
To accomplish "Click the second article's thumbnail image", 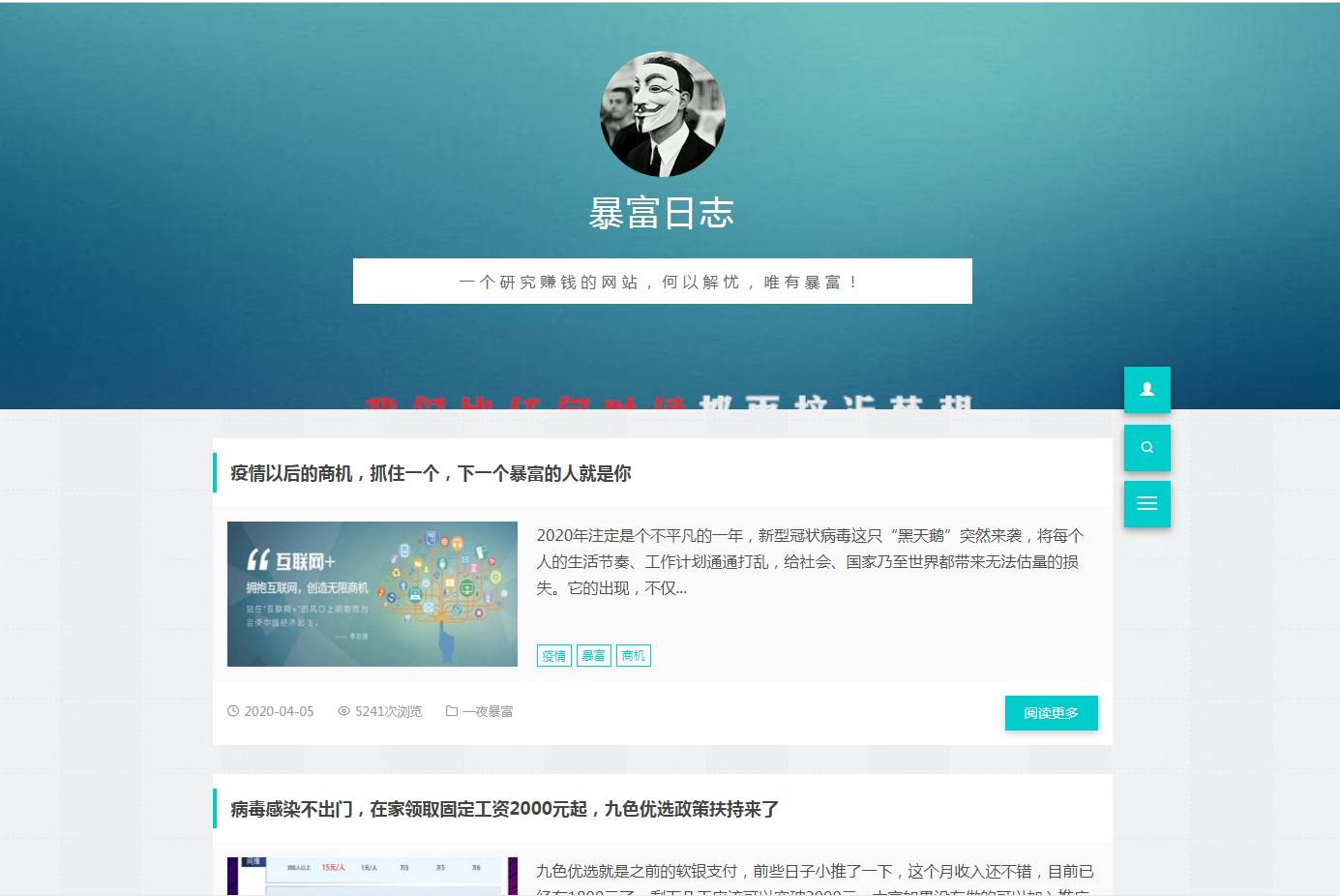I will tap(372, 876).
